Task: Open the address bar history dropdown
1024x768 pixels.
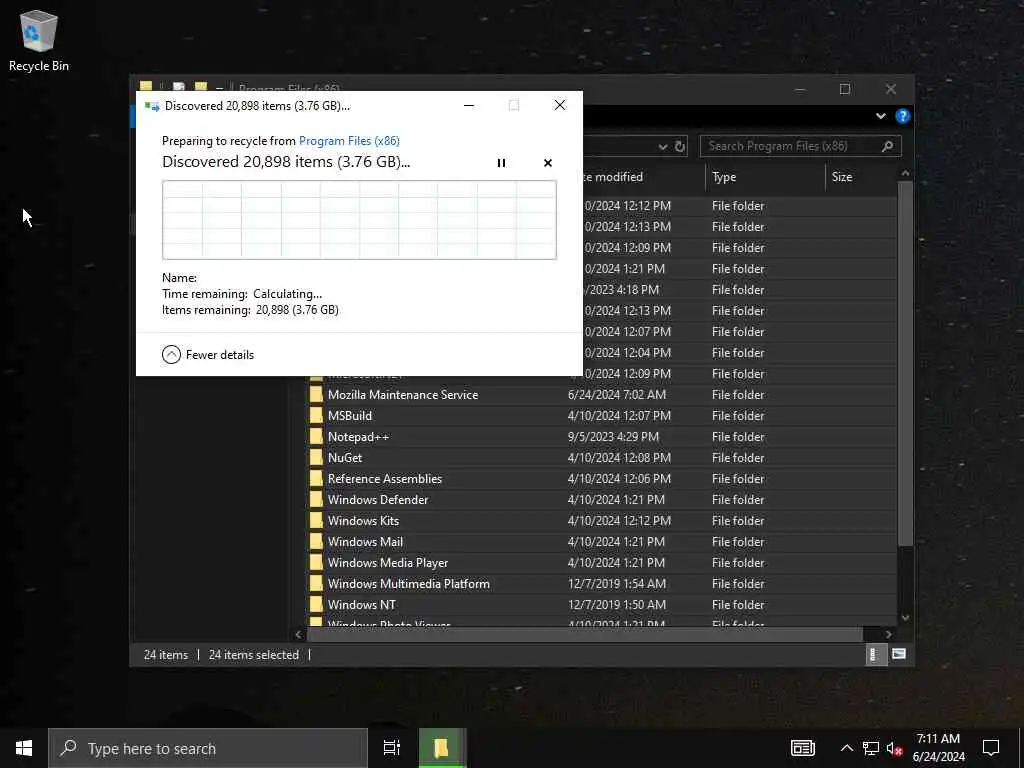Action: 663,146
